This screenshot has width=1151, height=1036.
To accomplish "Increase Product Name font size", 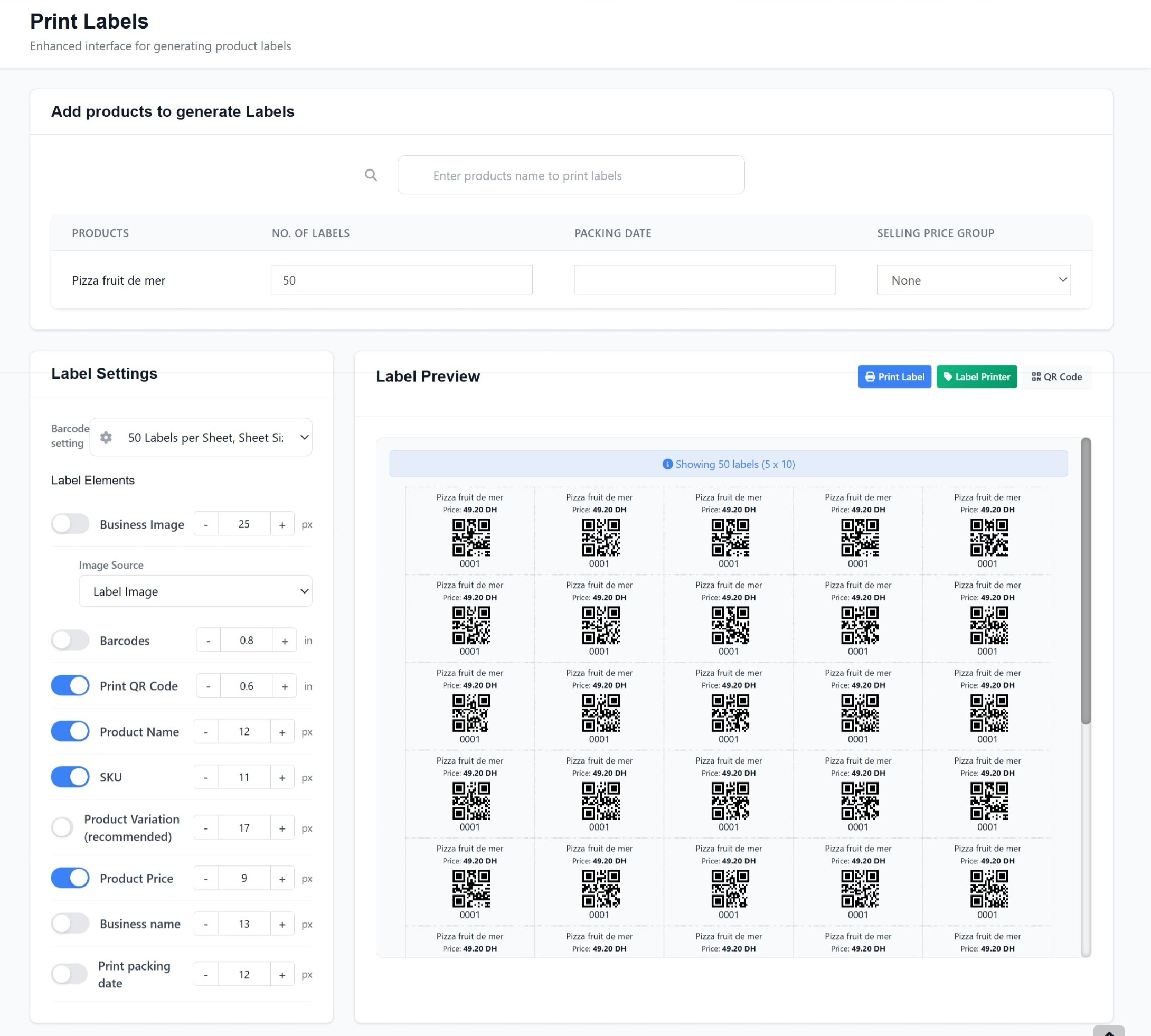I will (x=282, y=731).
